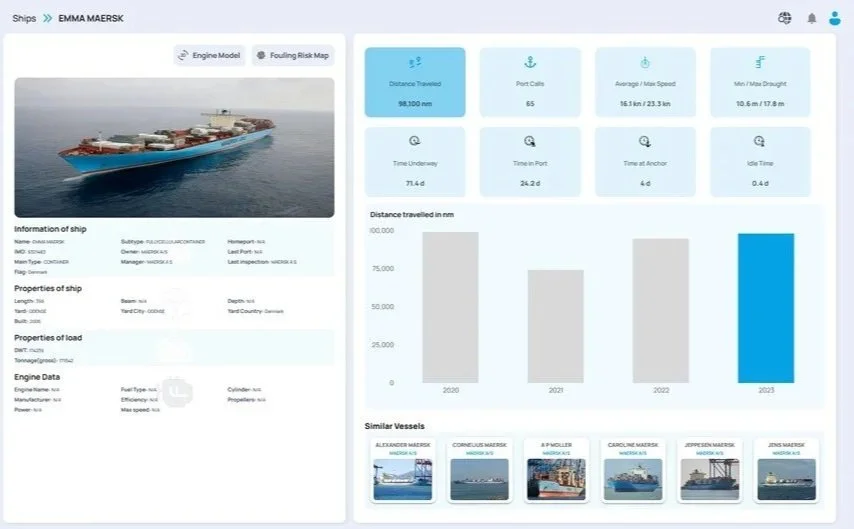Click the 2022 bar in chart

661,311
